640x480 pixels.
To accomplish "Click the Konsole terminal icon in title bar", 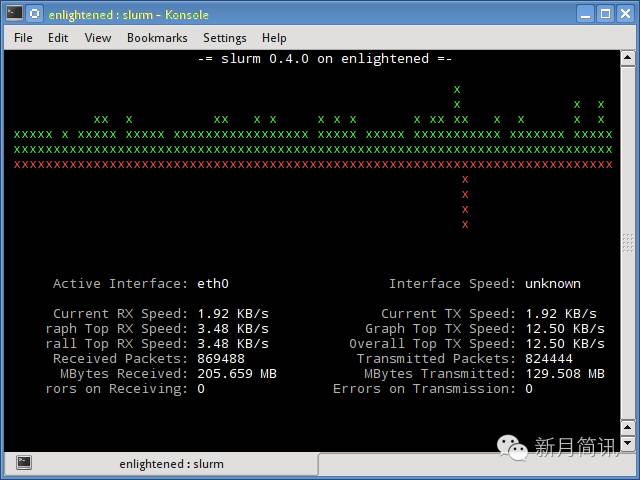I will (14, 13).
